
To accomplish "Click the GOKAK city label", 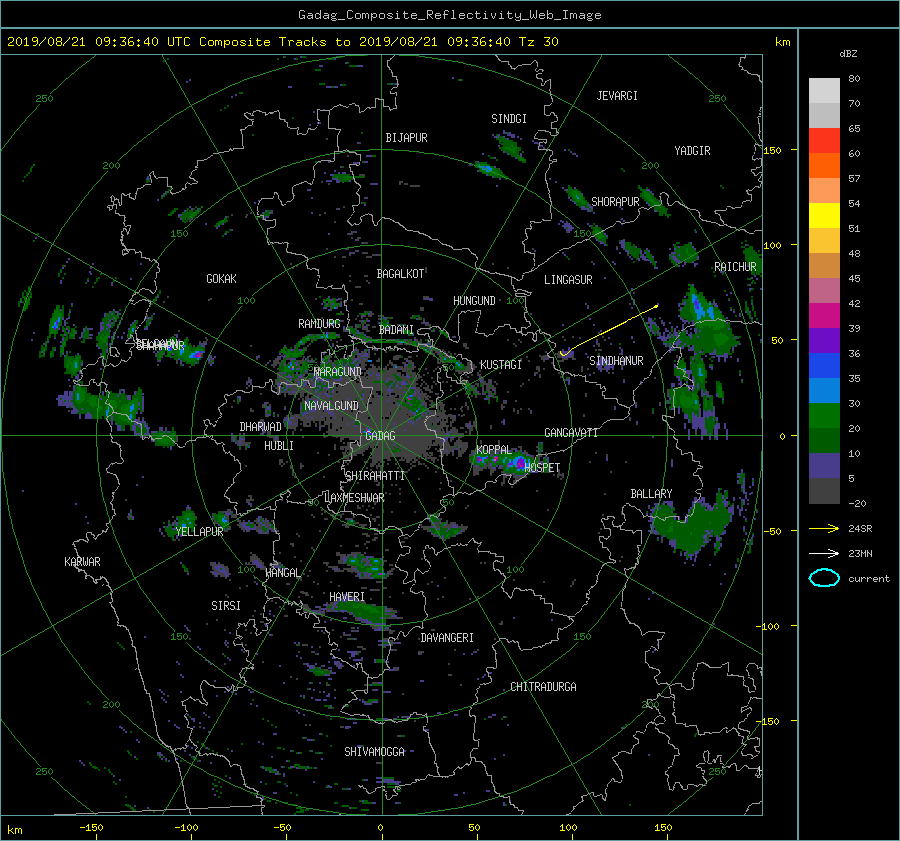I will tap(221, 279).
